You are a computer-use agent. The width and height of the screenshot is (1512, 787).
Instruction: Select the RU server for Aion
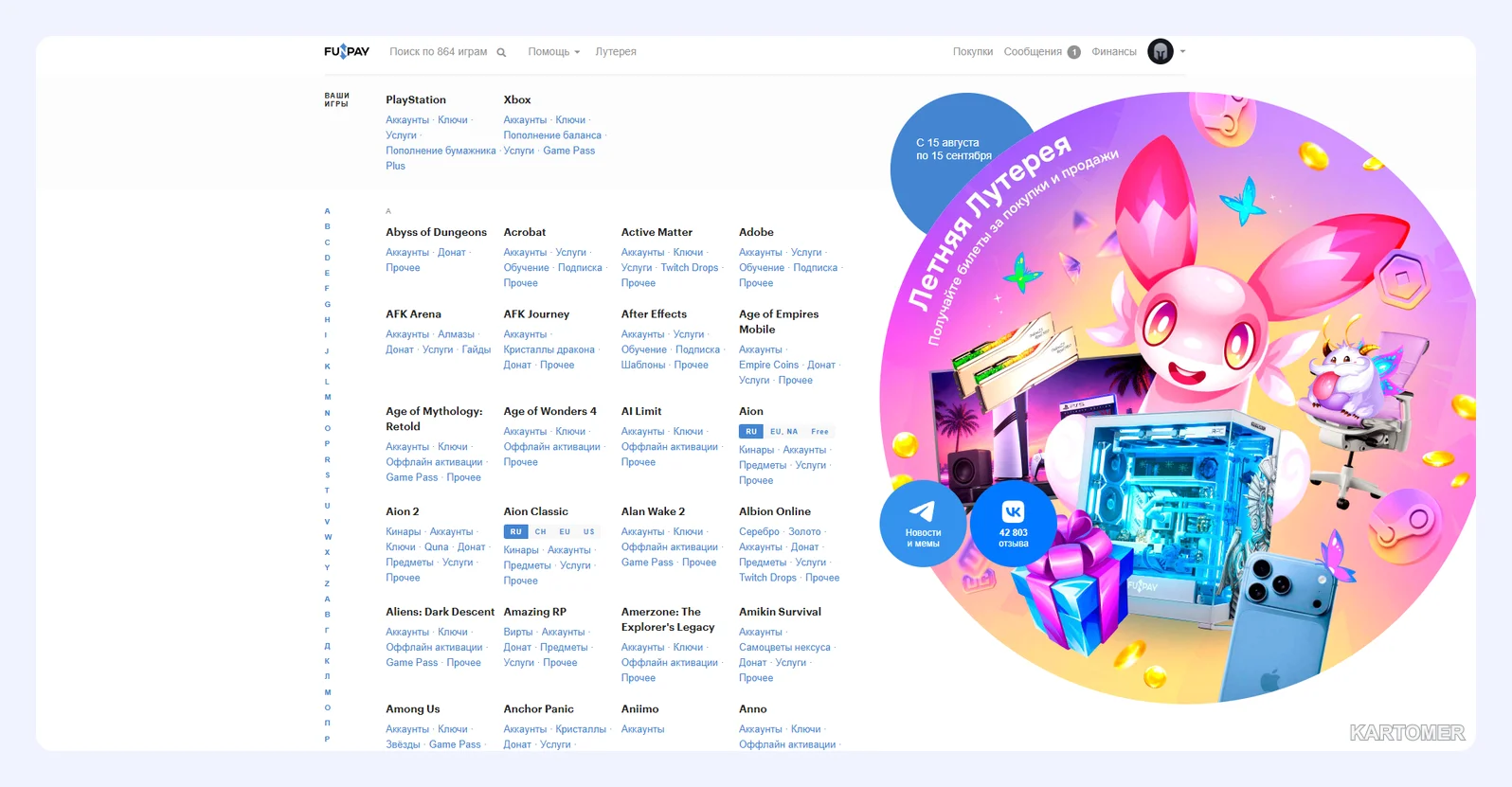tap(751, 432)
